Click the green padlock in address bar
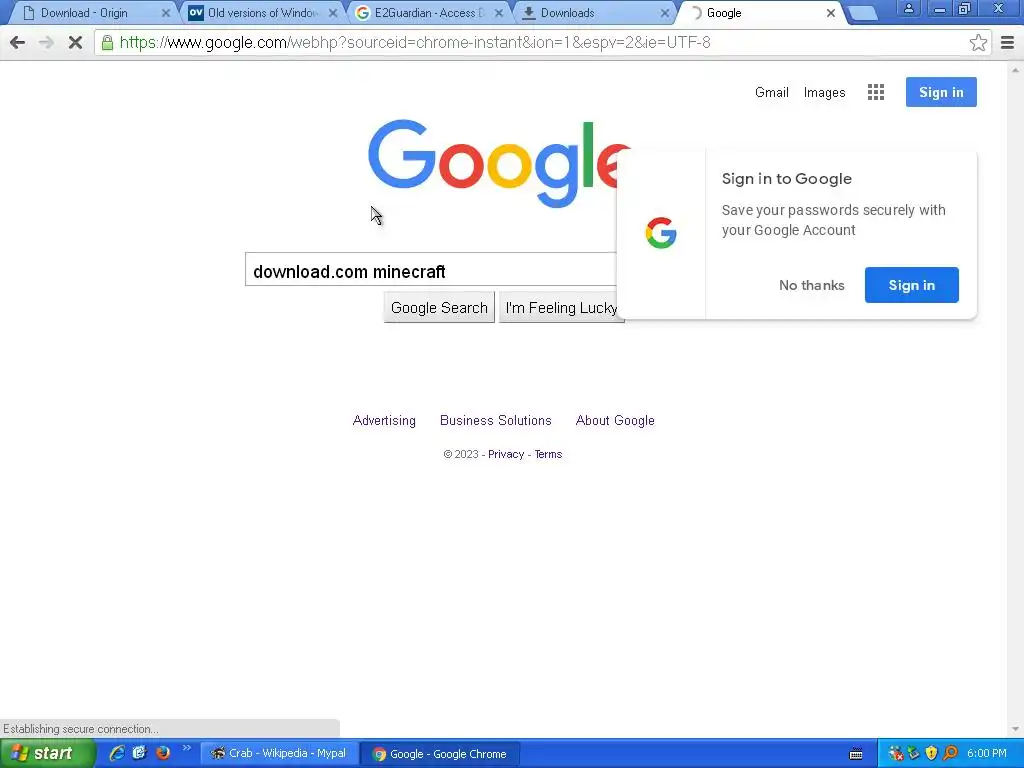Screen dimensions: 1024x768 tap(107, 43)
